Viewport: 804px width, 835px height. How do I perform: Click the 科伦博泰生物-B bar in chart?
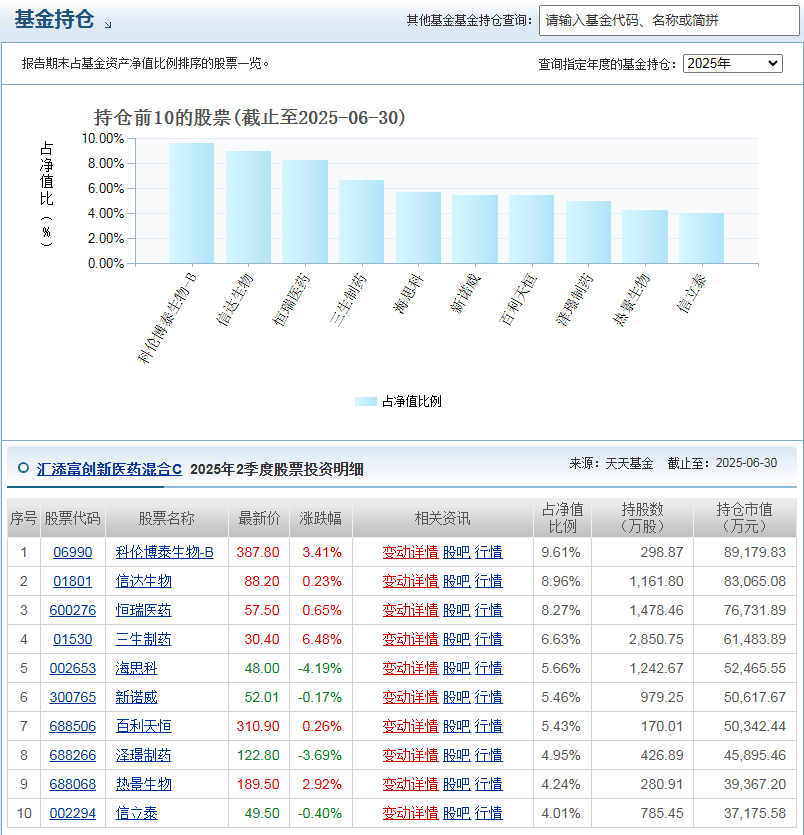(192, 203)
